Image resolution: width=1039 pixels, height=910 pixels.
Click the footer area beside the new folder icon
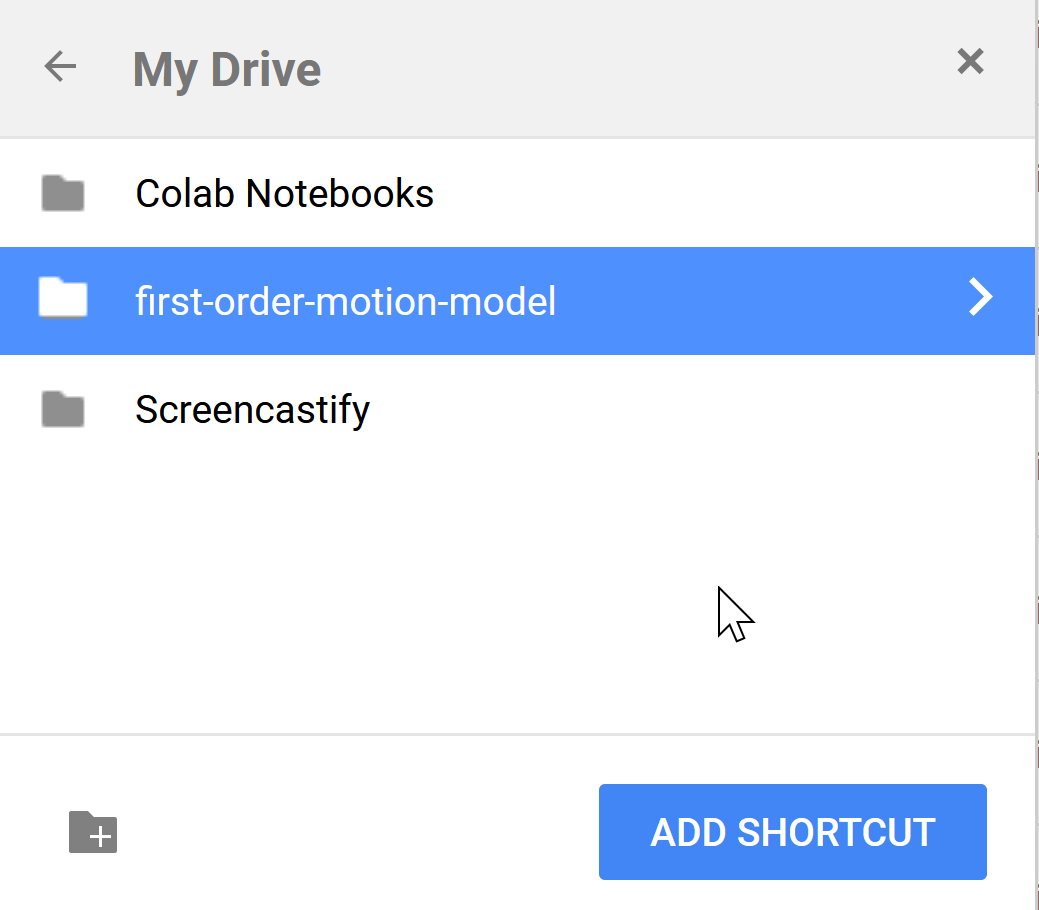[x=358, y=832]
